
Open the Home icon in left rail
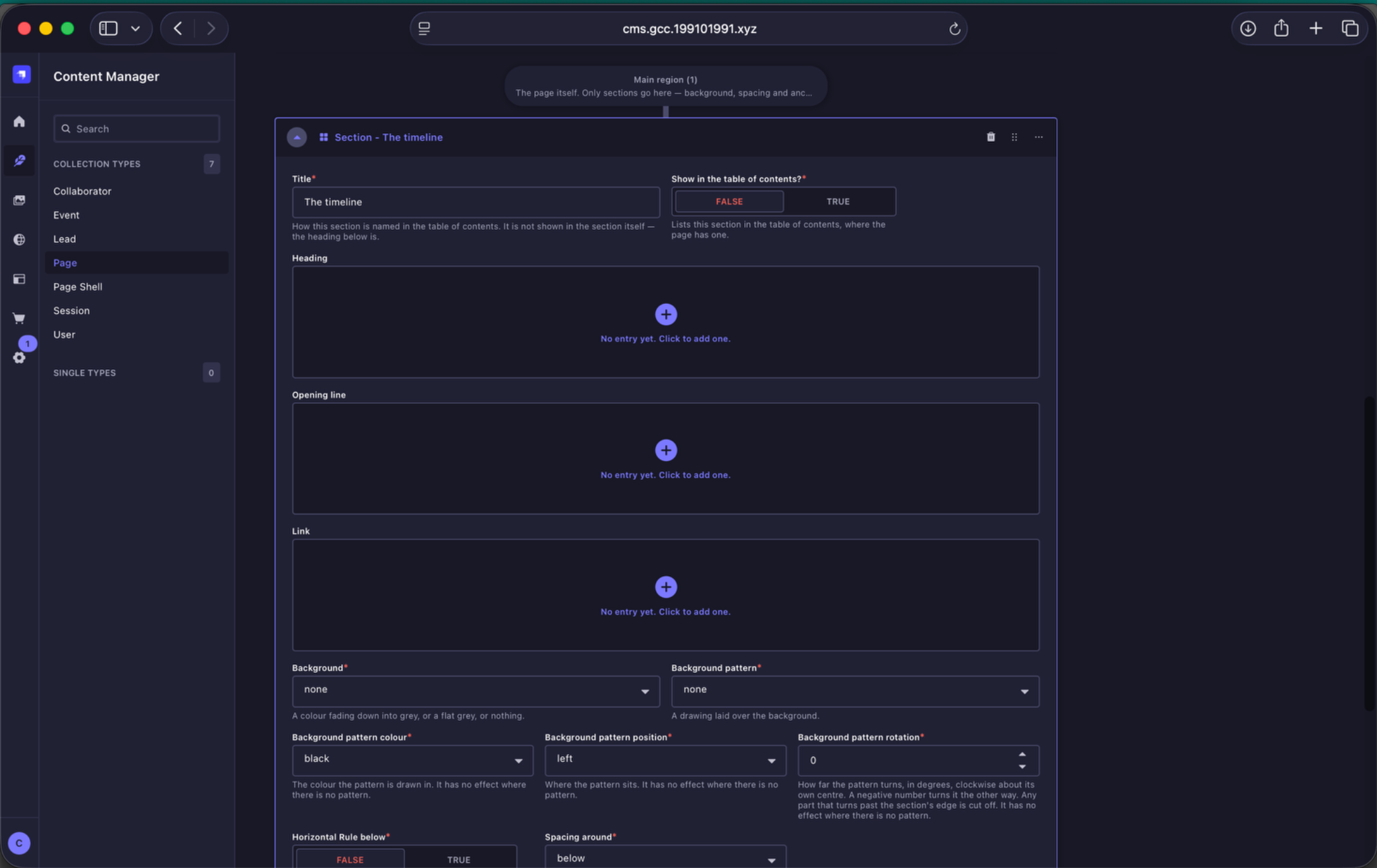coord(20,122)
